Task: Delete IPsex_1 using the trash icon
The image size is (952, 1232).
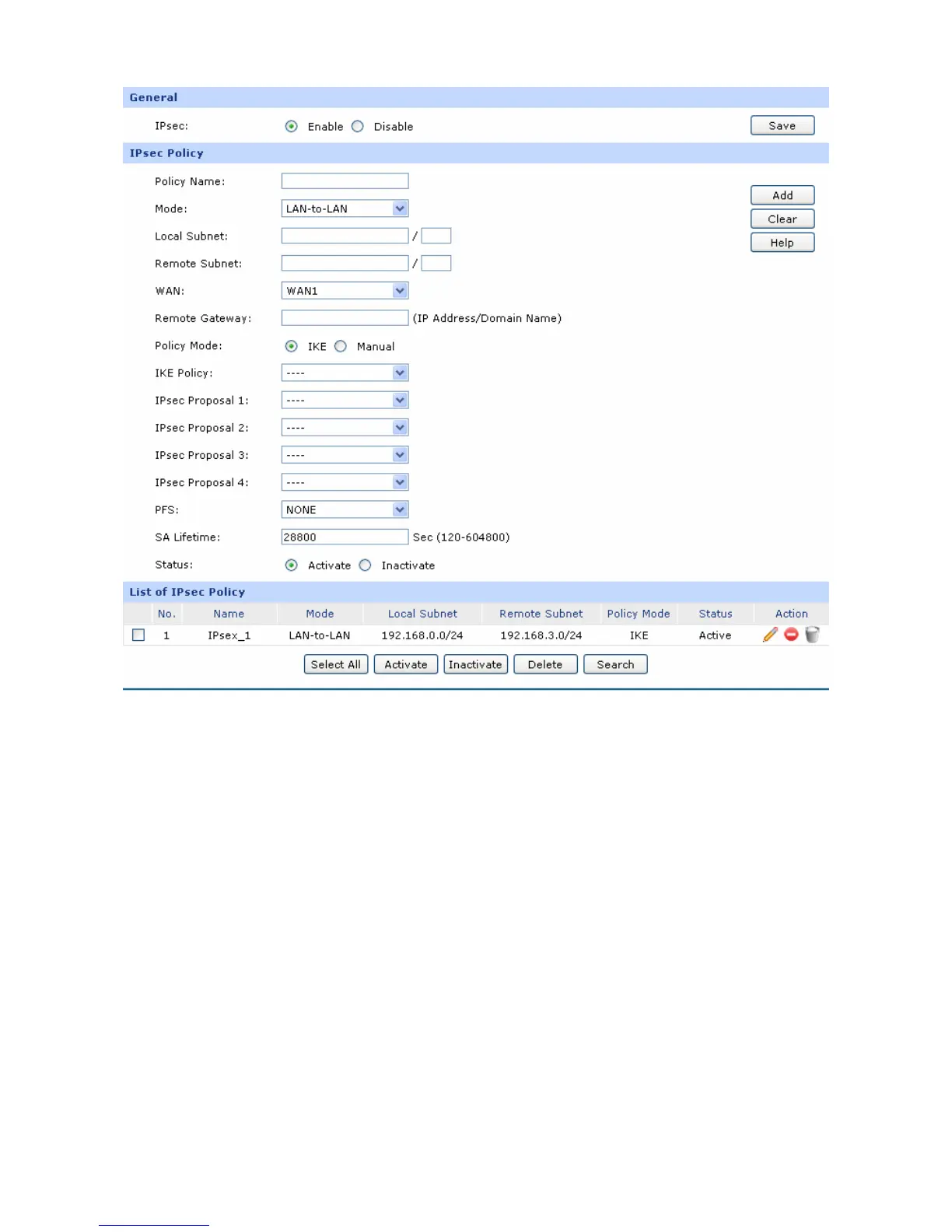Action: click(x=812, y=635)
